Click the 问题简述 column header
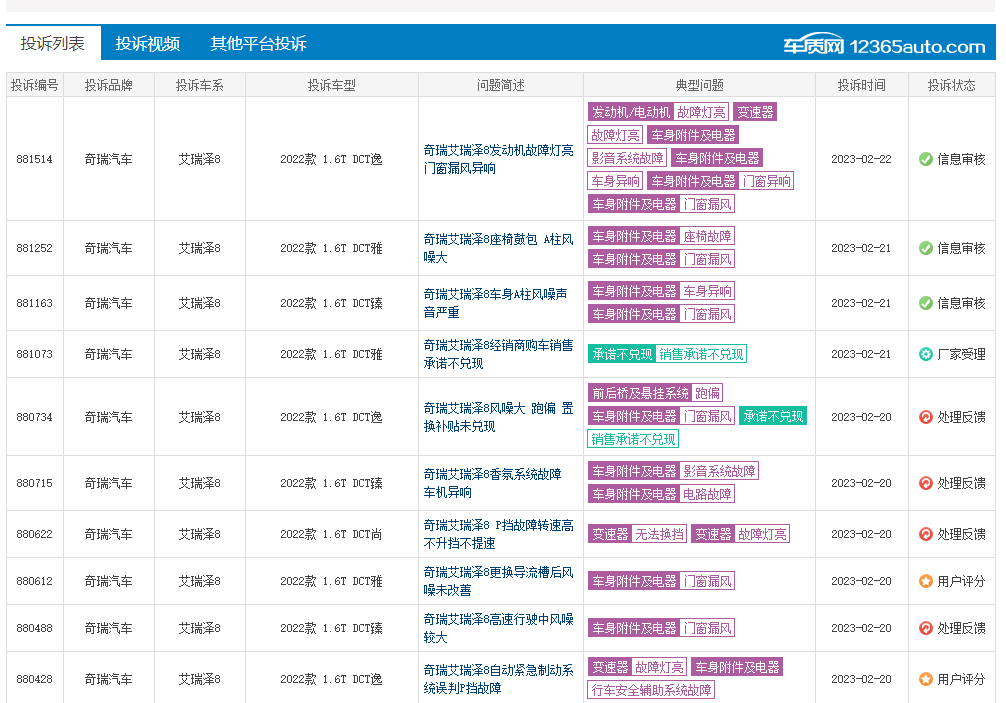Image resolution: width=1006 pixels, height=703 pixels. coord(500,85)
